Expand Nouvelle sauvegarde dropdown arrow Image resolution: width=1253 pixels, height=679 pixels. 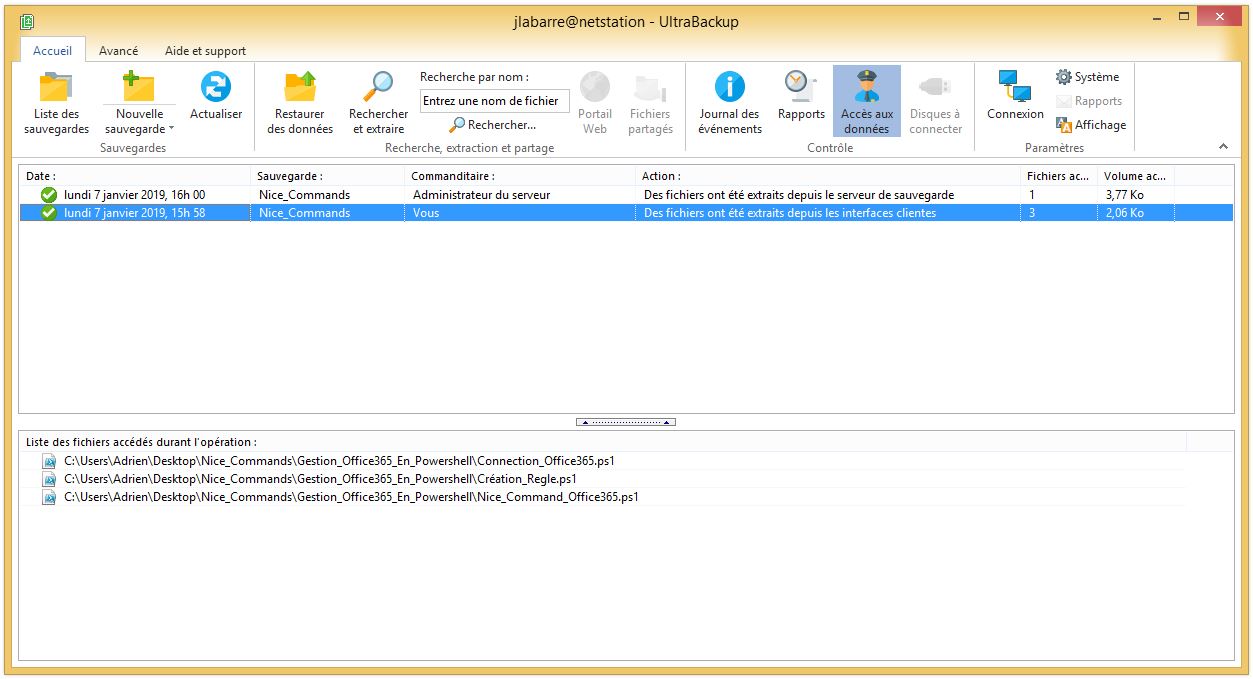point(171,129)
